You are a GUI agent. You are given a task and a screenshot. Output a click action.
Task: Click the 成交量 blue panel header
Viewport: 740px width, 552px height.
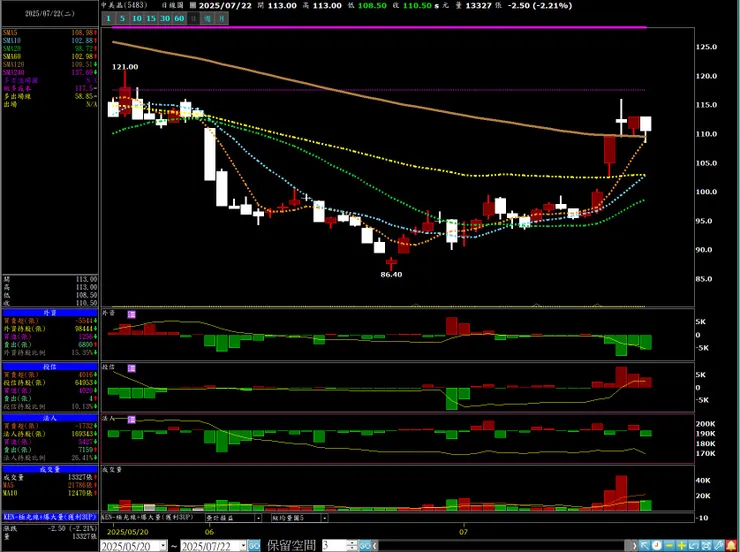(x=50, y=469)
